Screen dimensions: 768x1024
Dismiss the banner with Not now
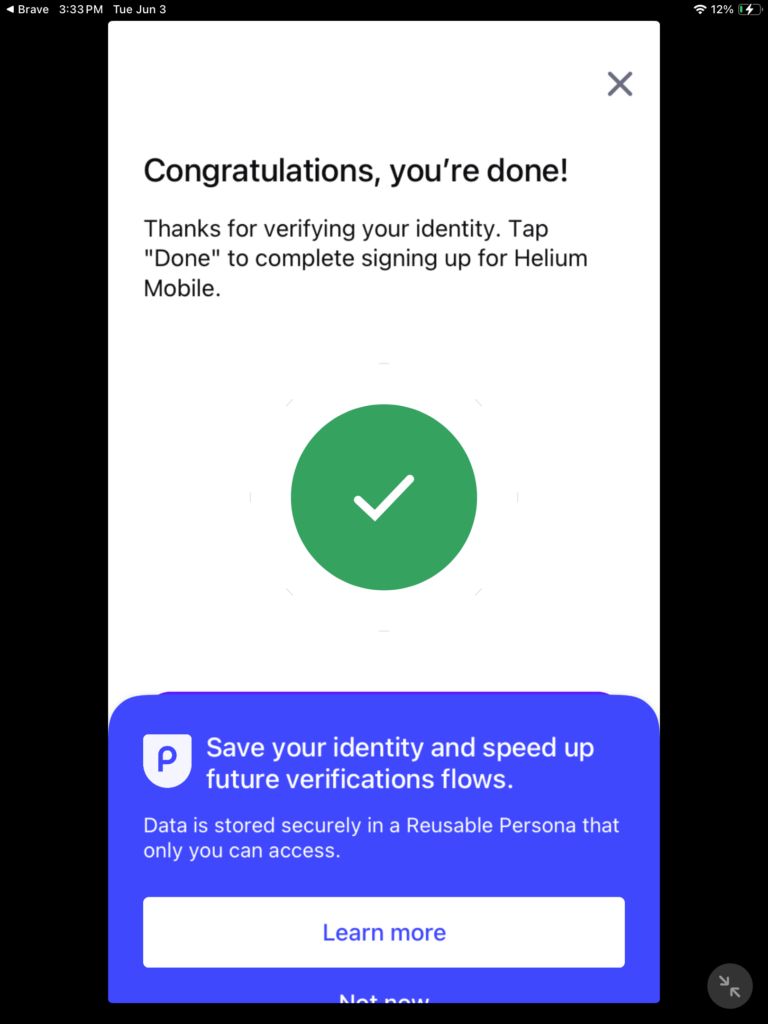[384, 998]
